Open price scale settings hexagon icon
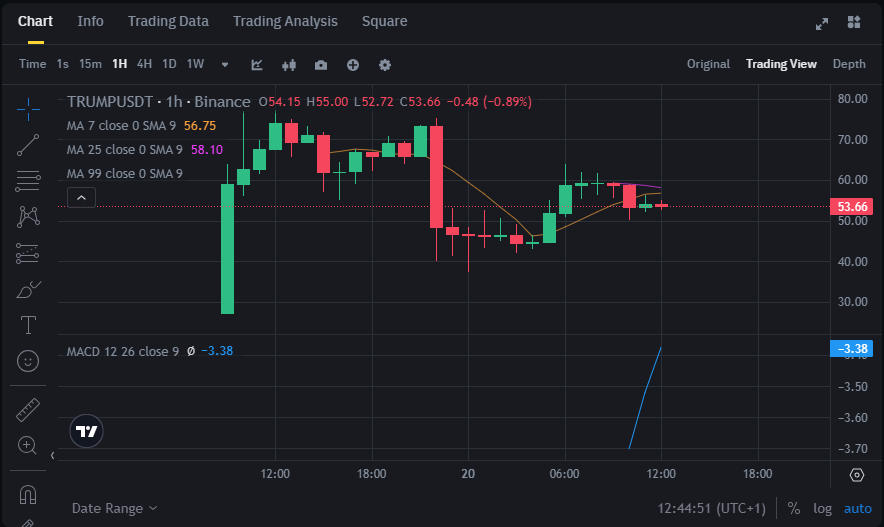The height and width of the screenshot is (527, 884). click(x=857, y=475)
